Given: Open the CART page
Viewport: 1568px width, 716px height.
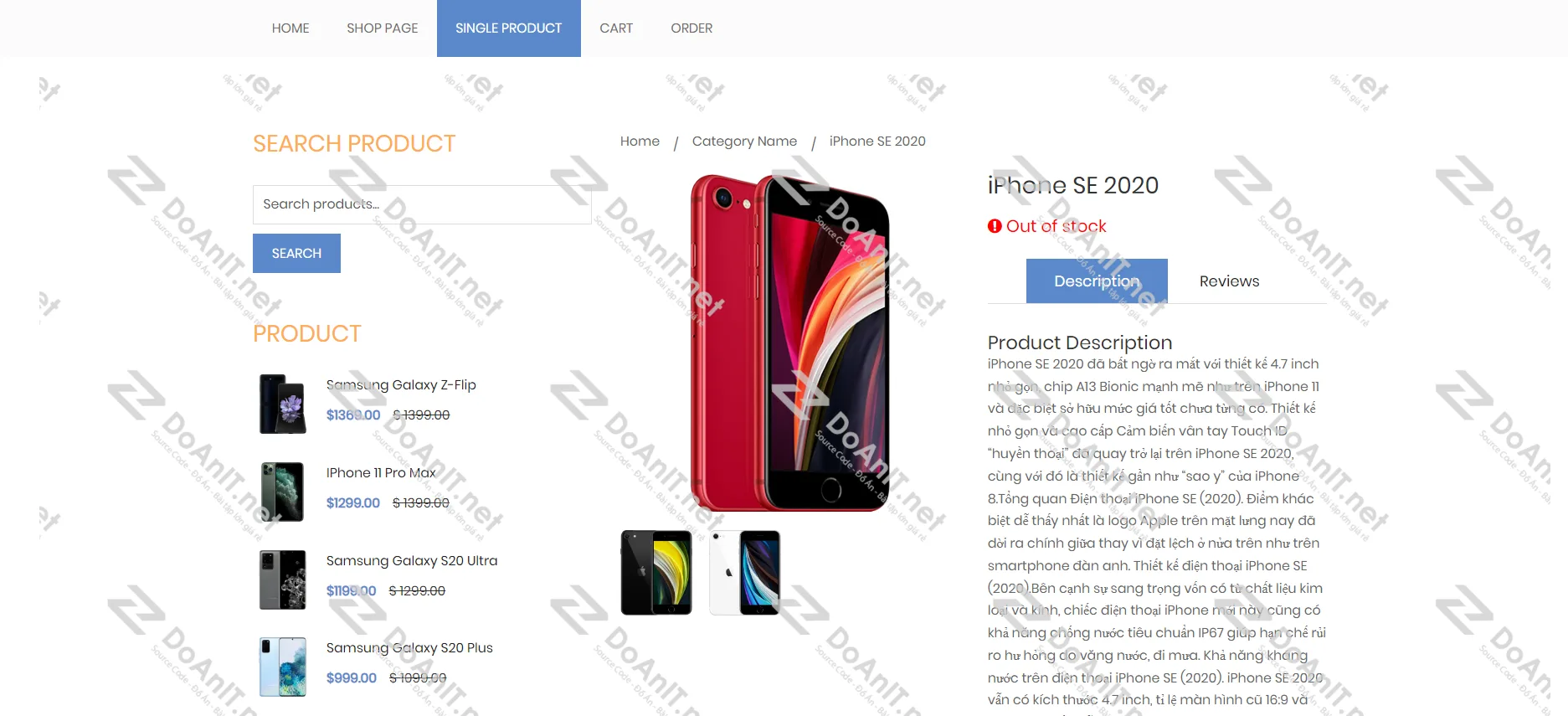Looking at the screenshot, I should click(616, 28).
